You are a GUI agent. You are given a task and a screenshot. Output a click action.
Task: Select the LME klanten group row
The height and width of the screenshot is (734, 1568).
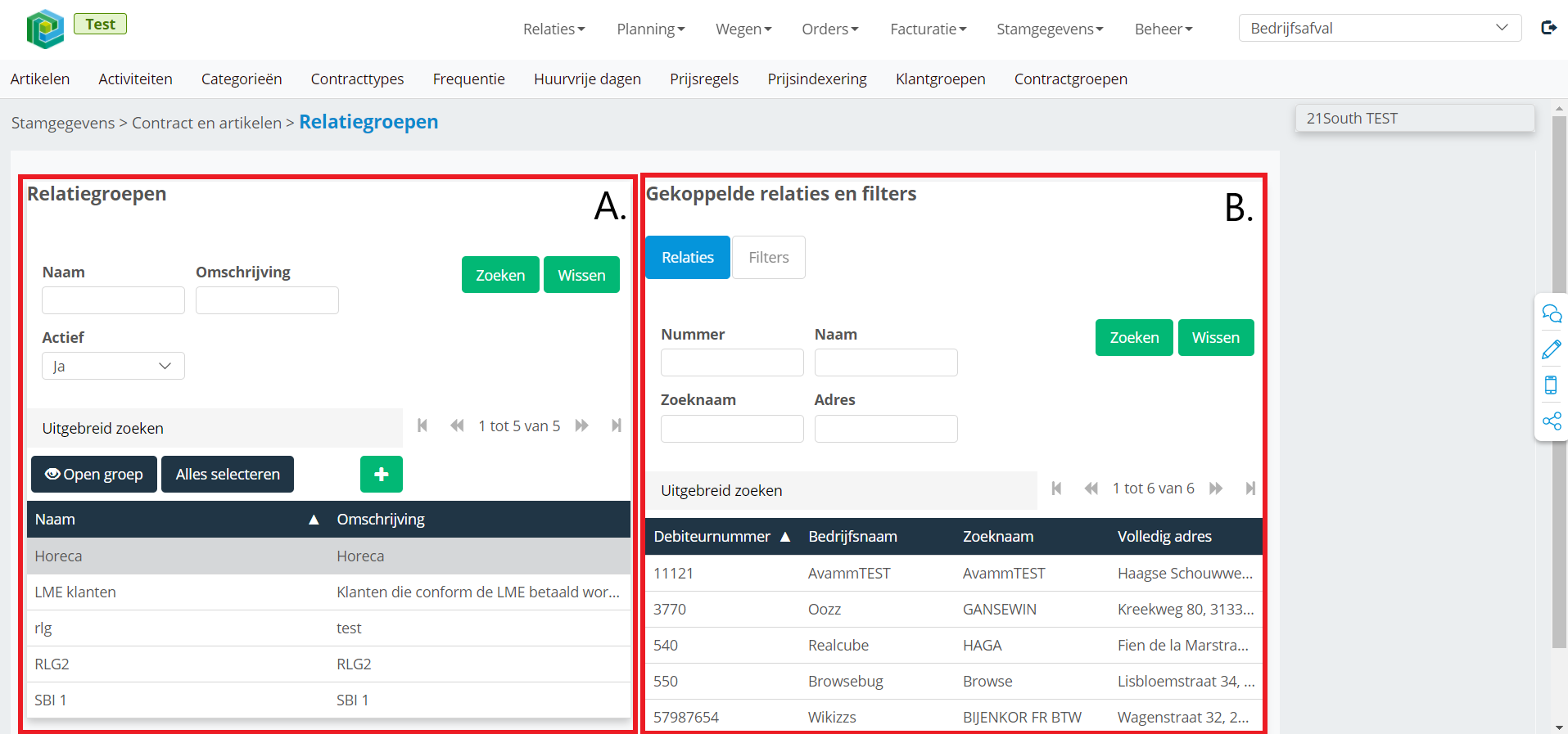(328, 592)
